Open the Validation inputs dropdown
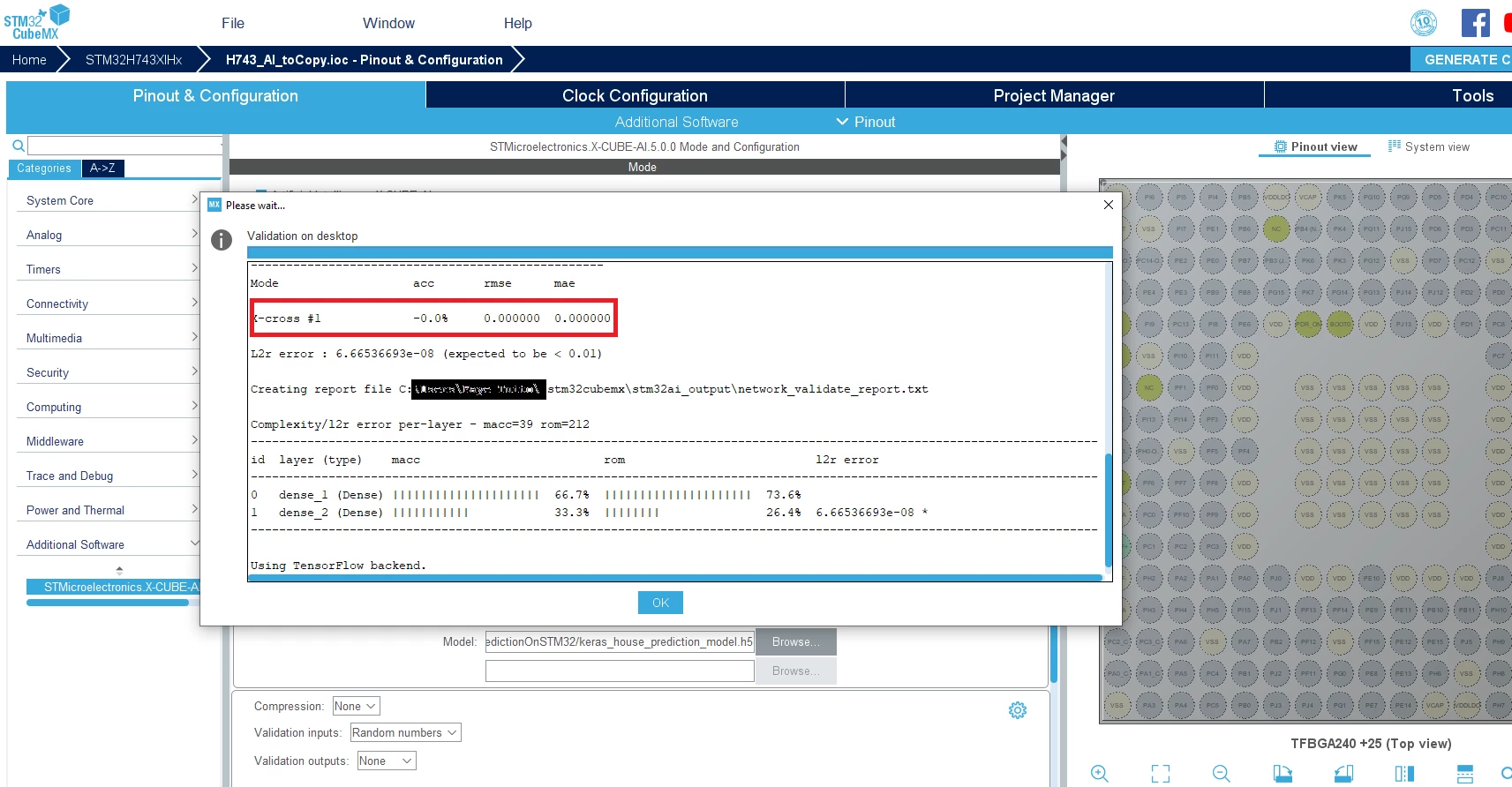 (405, 732)
